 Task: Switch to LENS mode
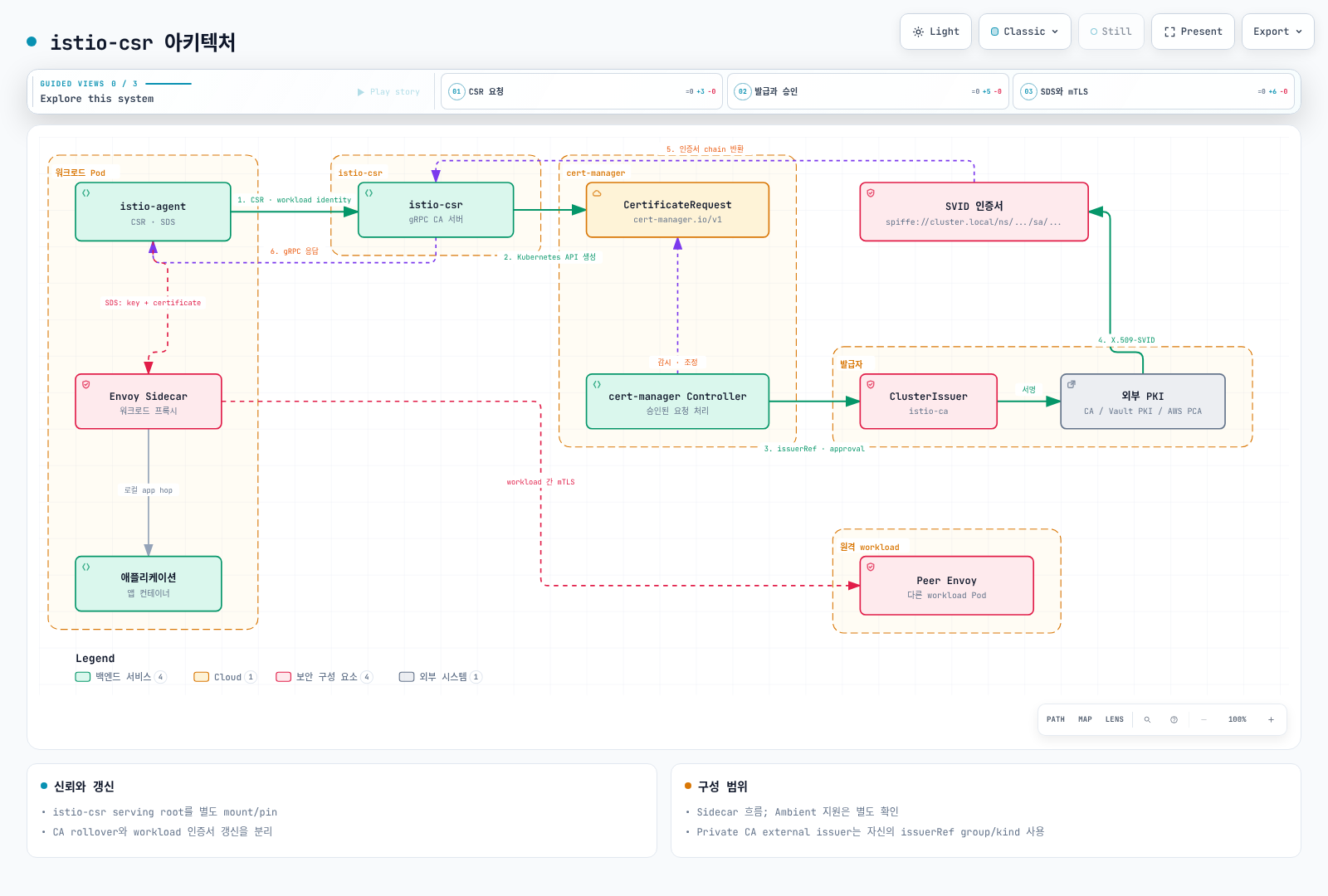(x=1115, y=719)
